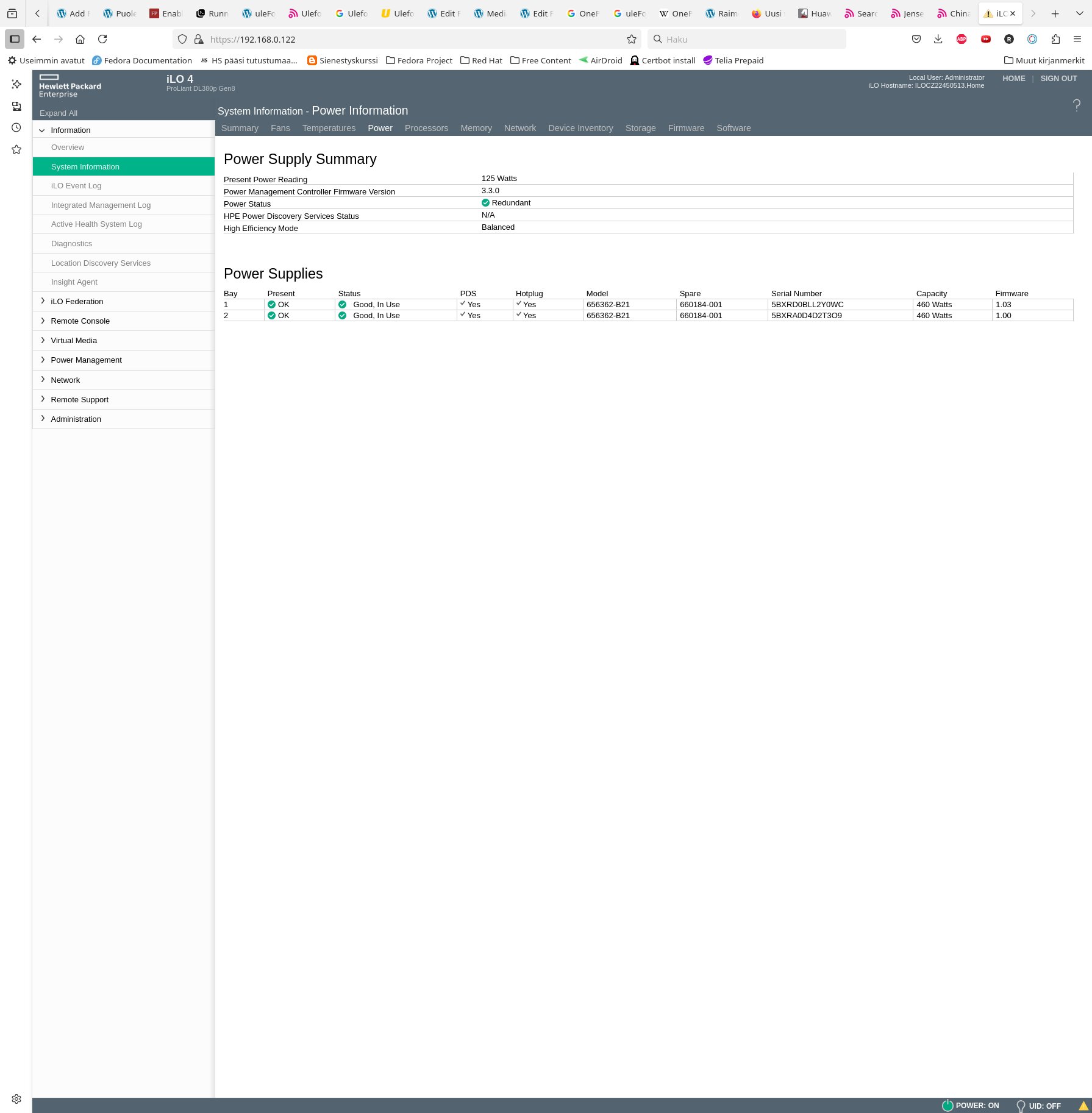This screenshot has width=1092, height=1113.
Task: Expand the Power Management section
Action: (86, 360)
